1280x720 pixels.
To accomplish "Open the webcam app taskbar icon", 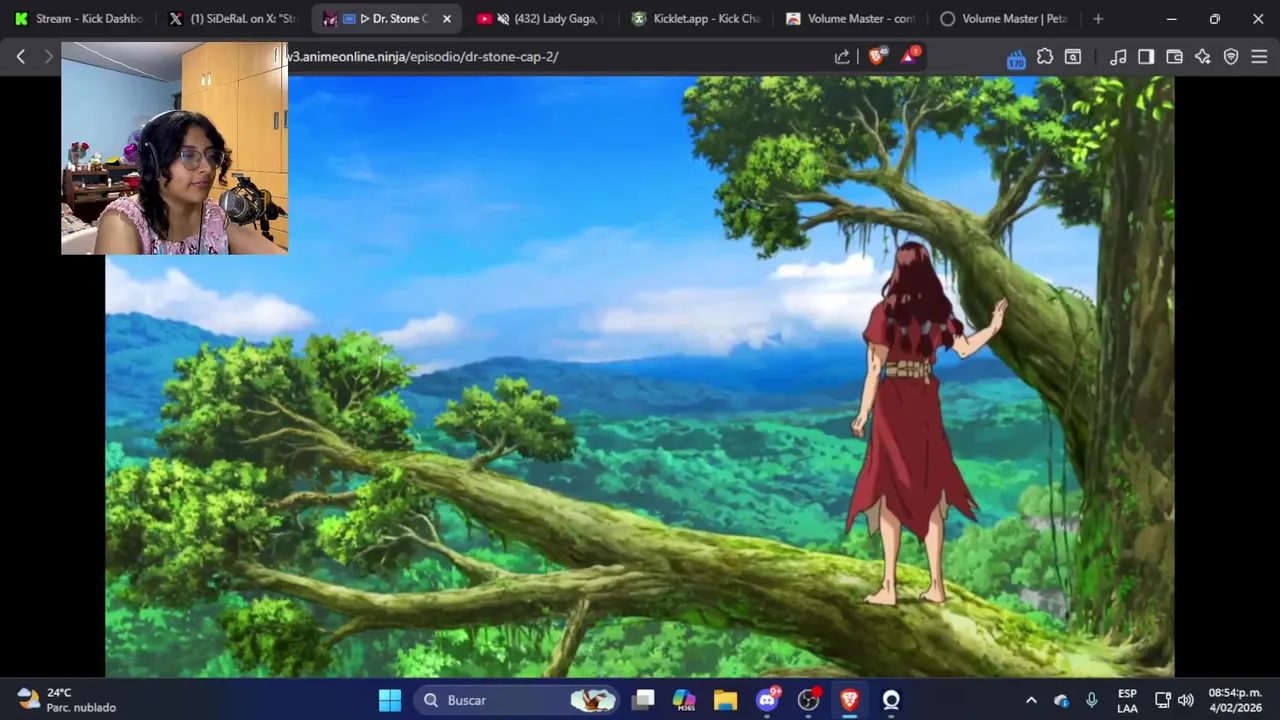I will coord(891,700).
